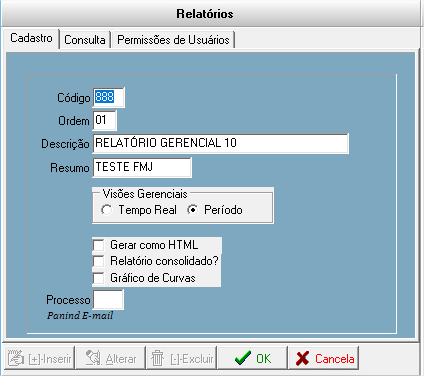The image size is (424, 376).
Task: Click the Cancela button
Action: coord(324,358)
